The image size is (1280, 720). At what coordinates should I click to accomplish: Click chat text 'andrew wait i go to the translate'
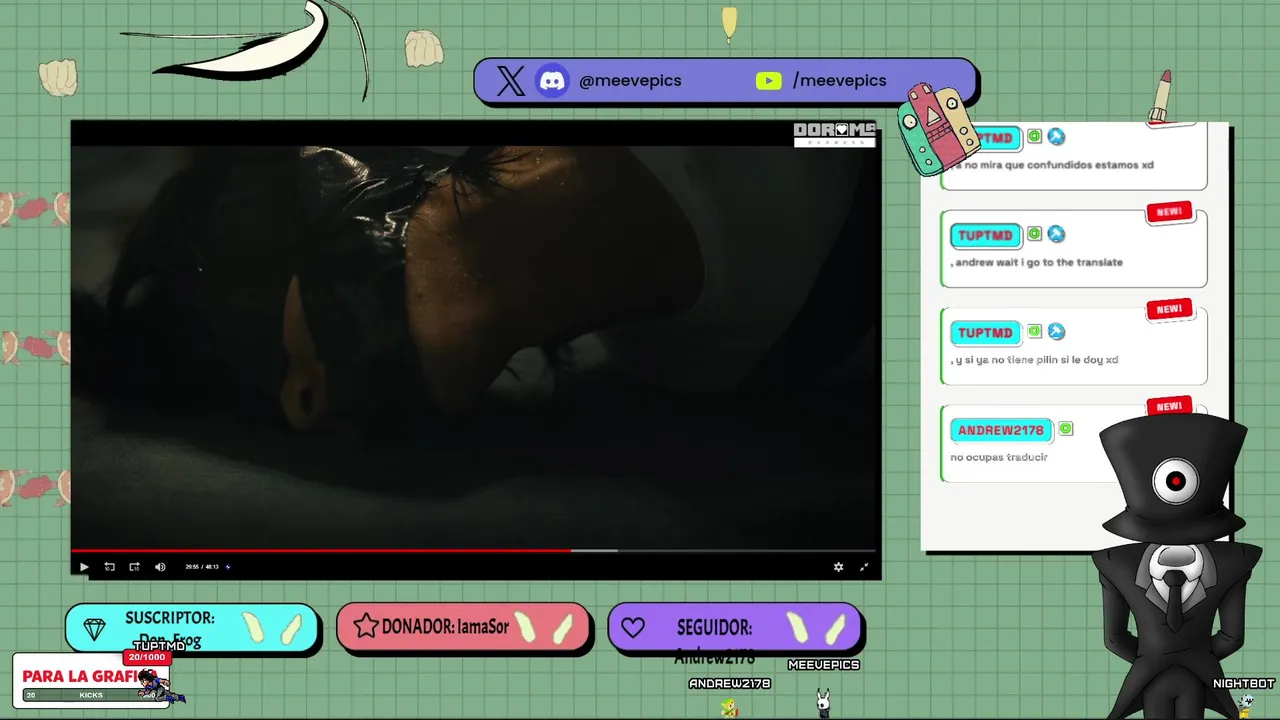point(1037,262)
